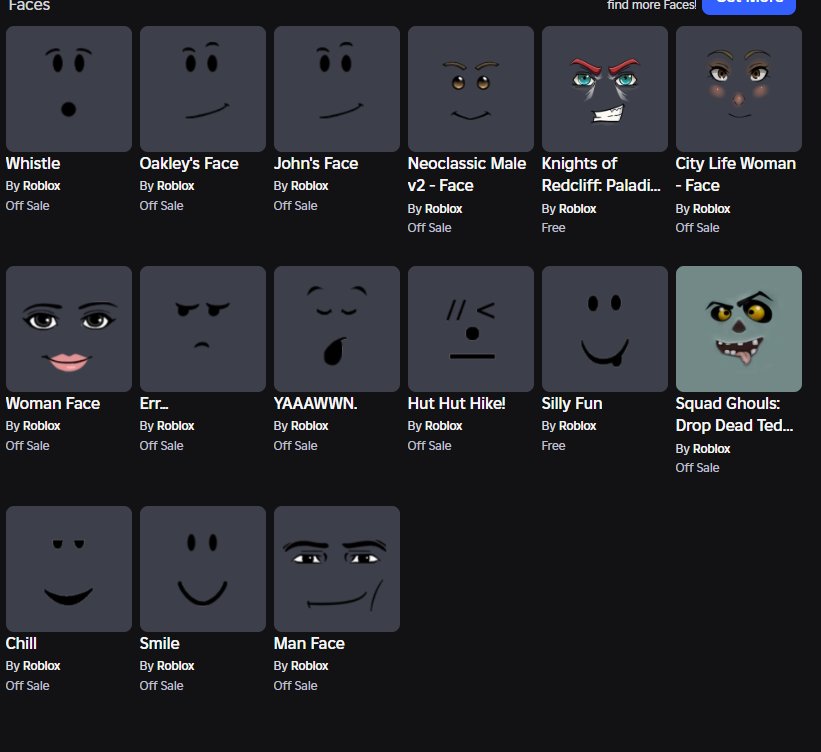Click Roblox creator link under Whistle
821x752 pixels.
(41, 186)
